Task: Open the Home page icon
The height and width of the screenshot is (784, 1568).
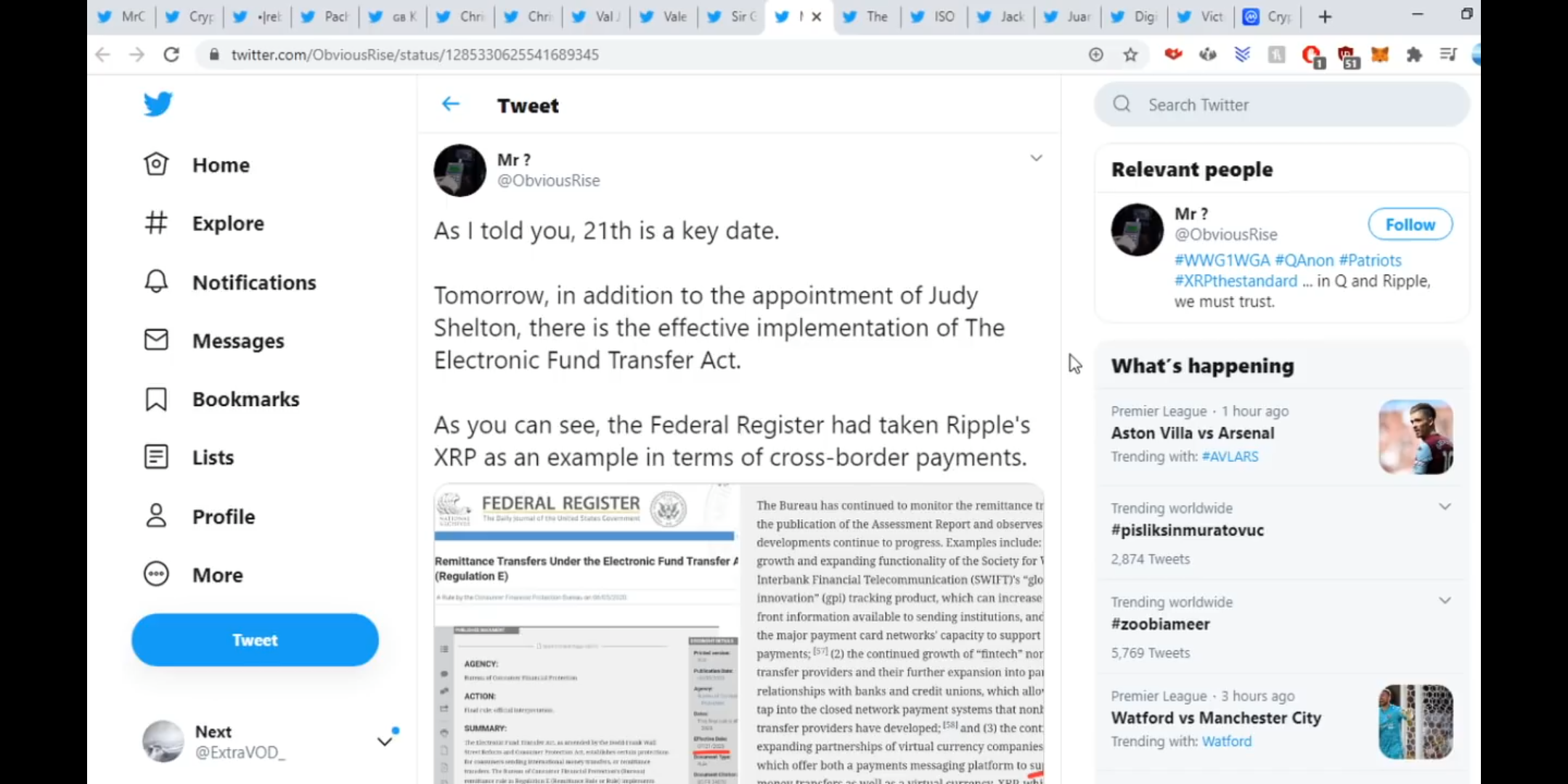Action: pos(156,164)
